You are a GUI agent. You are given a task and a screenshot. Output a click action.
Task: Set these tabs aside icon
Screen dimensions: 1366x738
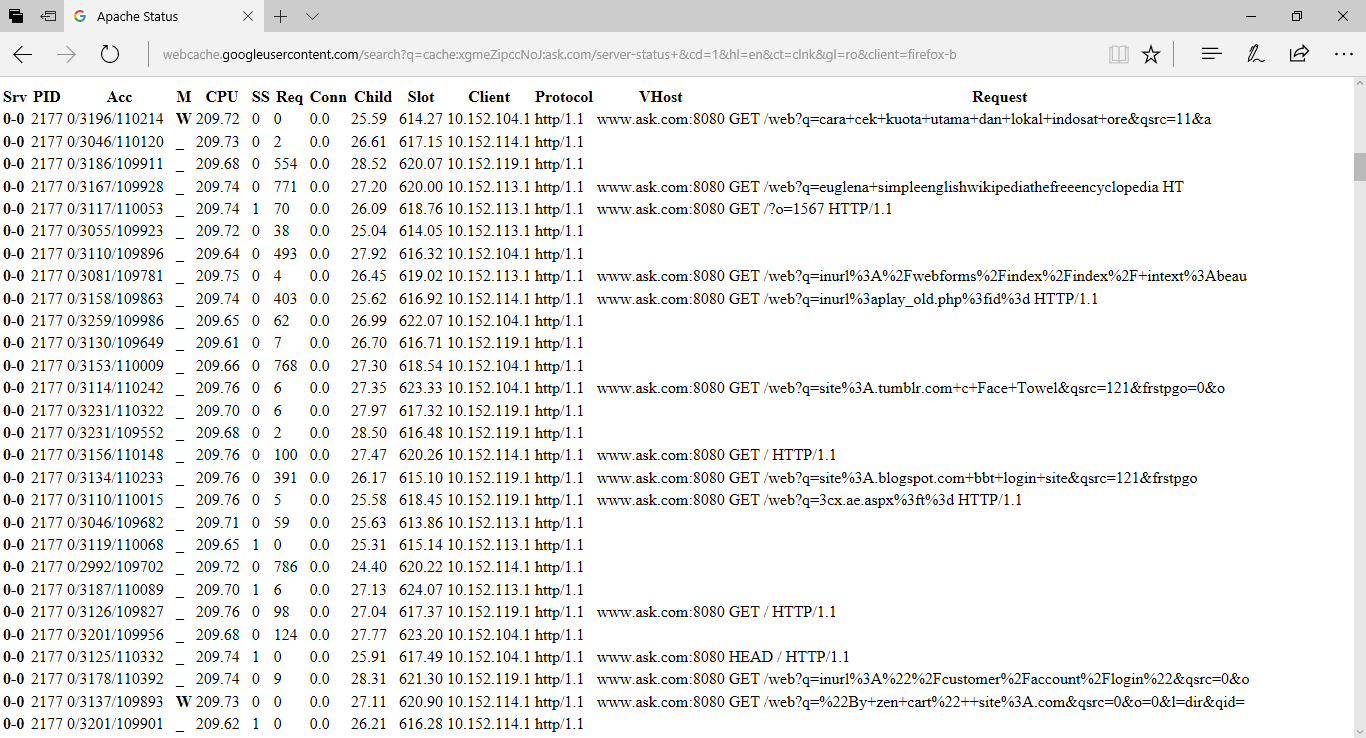(48, 16)
